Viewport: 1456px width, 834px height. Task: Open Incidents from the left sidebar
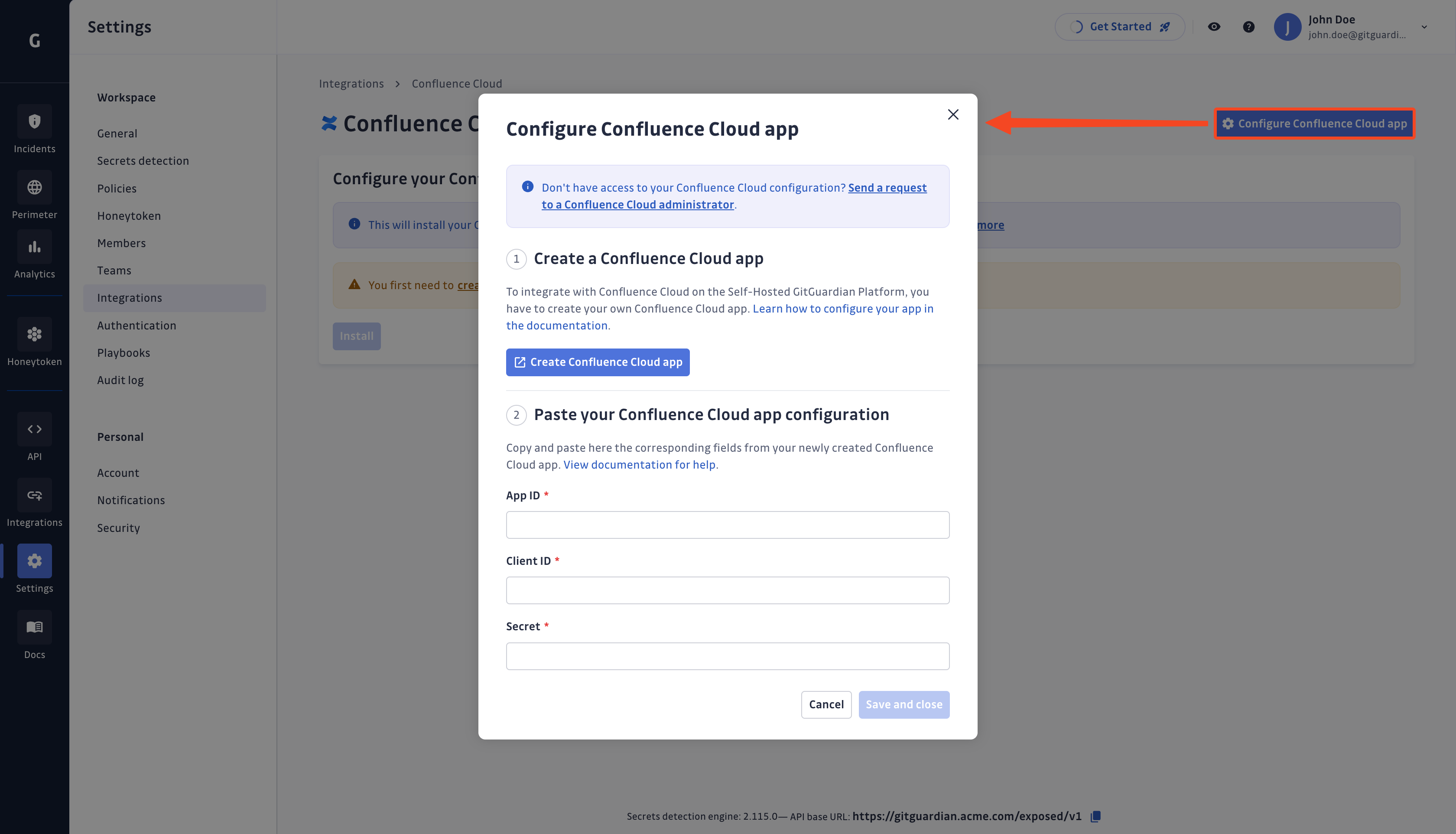click(34, 130)
